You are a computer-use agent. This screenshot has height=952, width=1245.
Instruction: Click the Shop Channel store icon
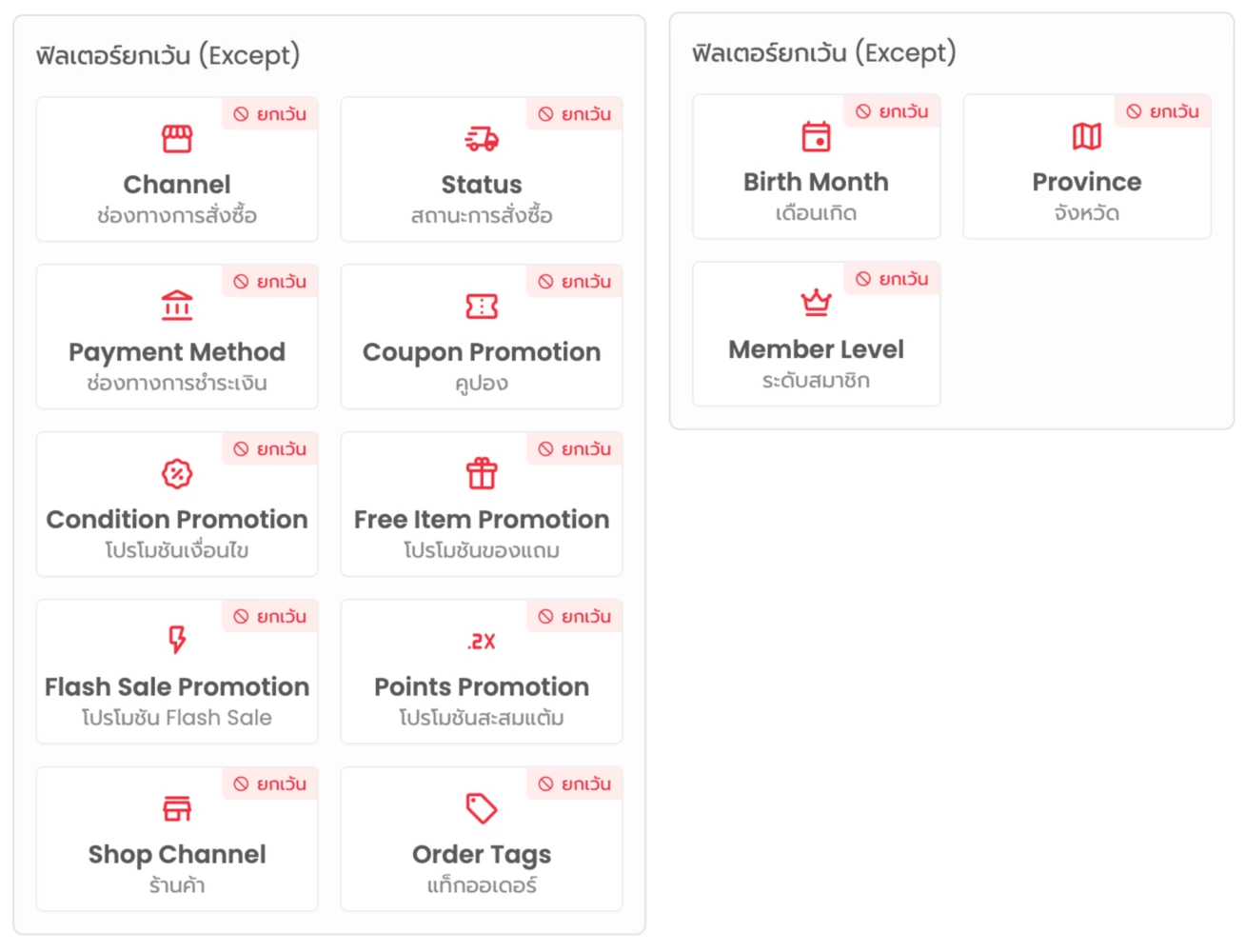(x=177, y=808)
